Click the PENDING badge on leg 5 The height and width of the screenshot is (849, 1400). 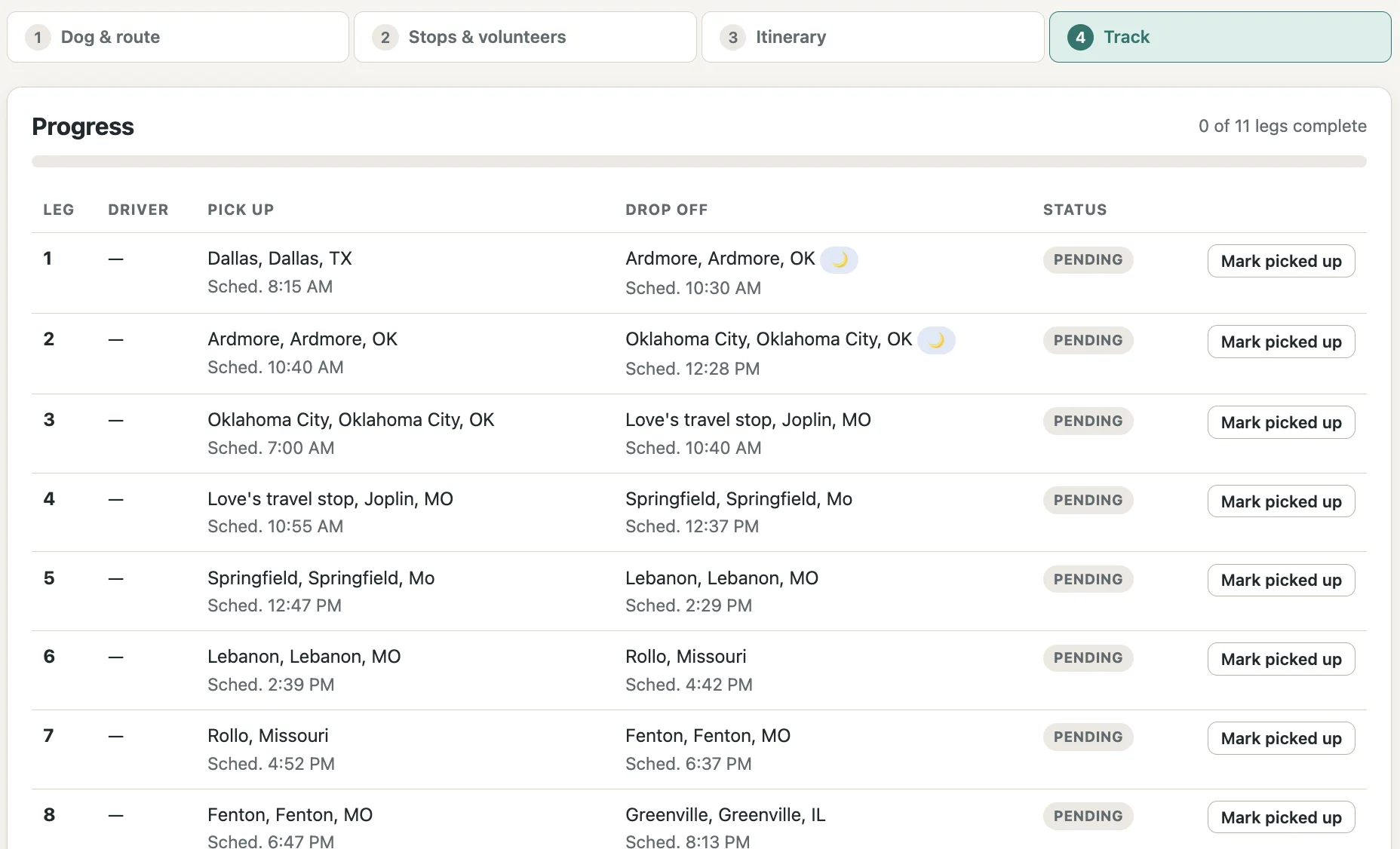click(1088, 579)
